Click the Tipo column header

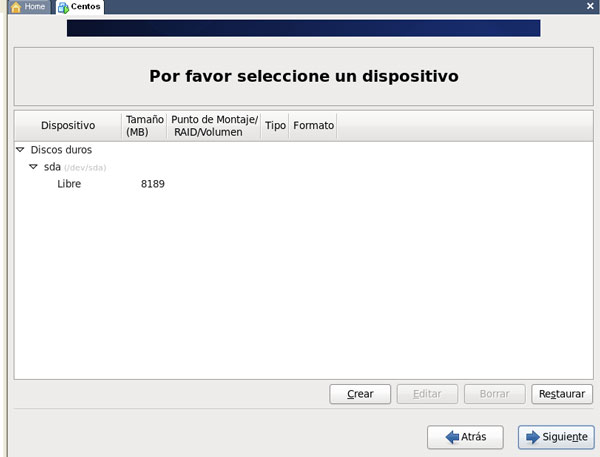(275, 126)
